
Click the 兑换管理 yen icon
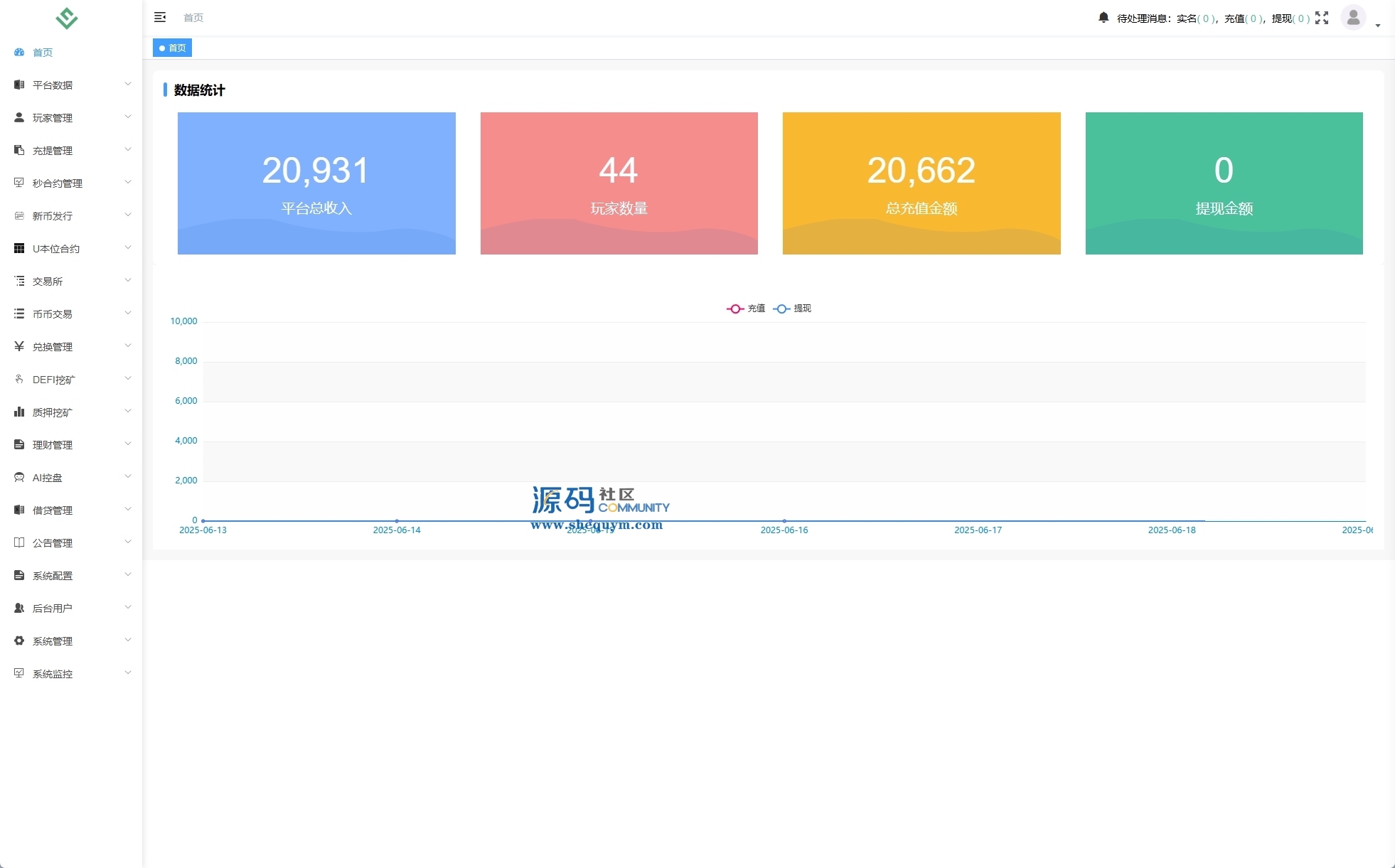point(19,347)
